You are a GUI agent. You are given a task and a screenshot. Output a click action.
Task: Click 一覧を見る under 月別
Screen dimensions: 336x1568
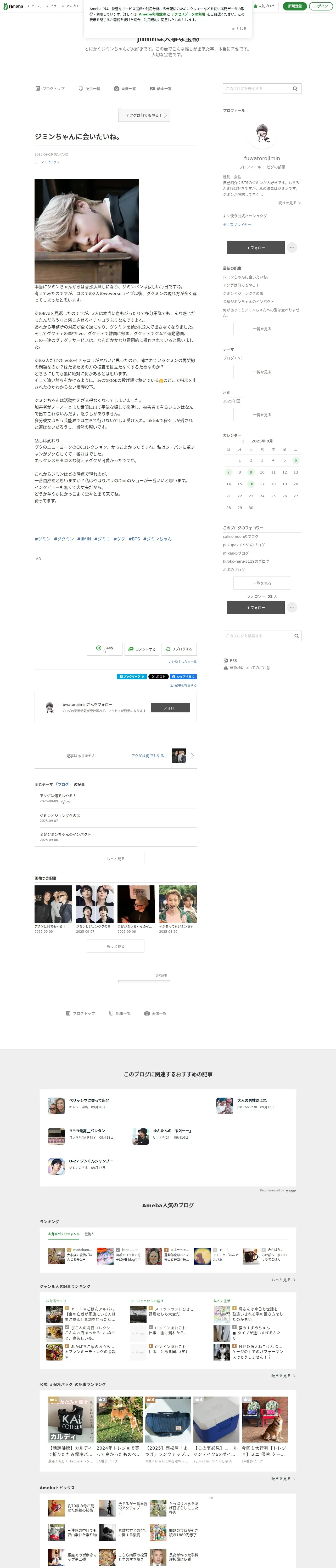pos(262,414)
